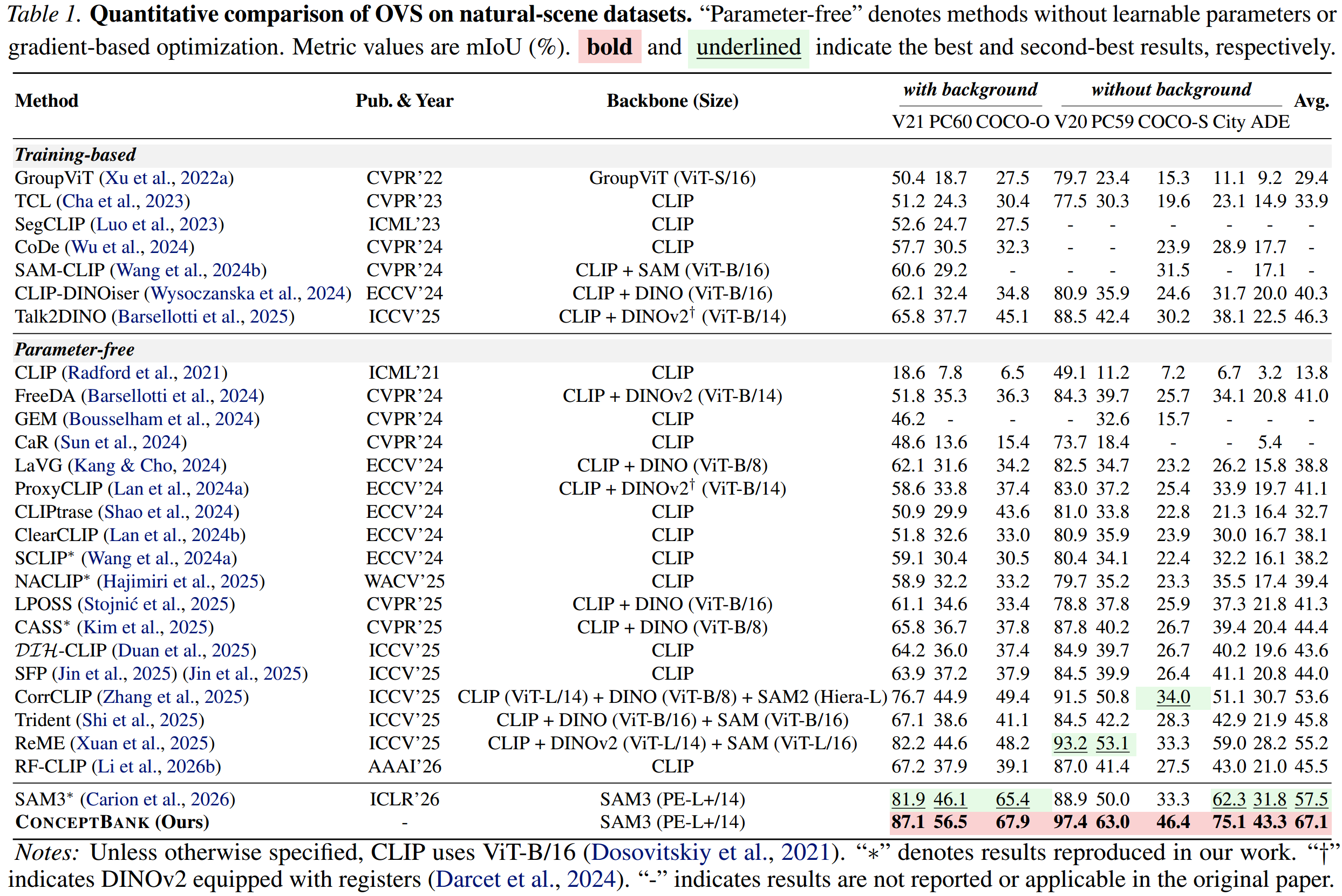Follow the Bousselham et al., 2024 link

(162, 419)
